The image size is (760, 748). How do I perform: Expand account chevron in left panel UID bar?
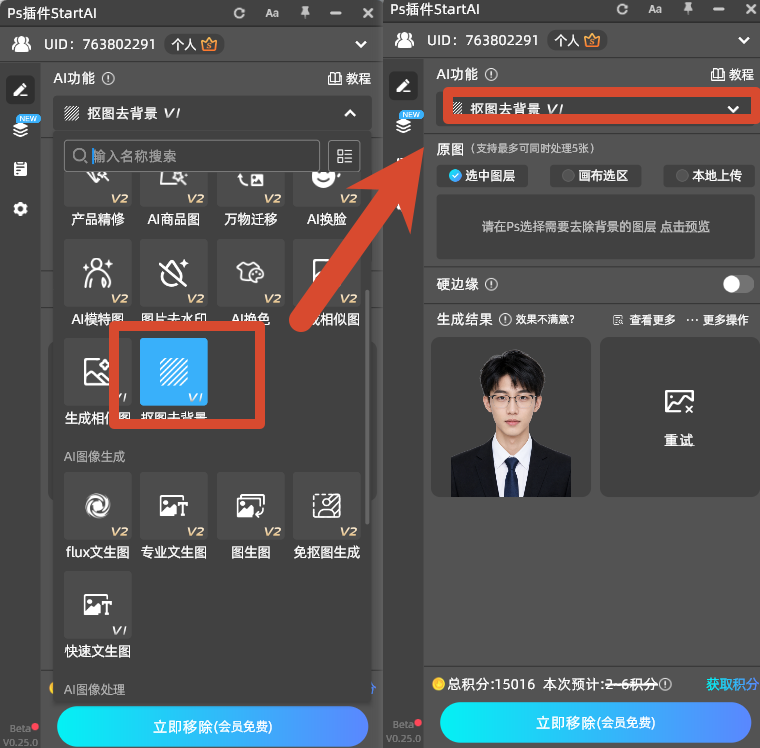click(x=361, y=44)
